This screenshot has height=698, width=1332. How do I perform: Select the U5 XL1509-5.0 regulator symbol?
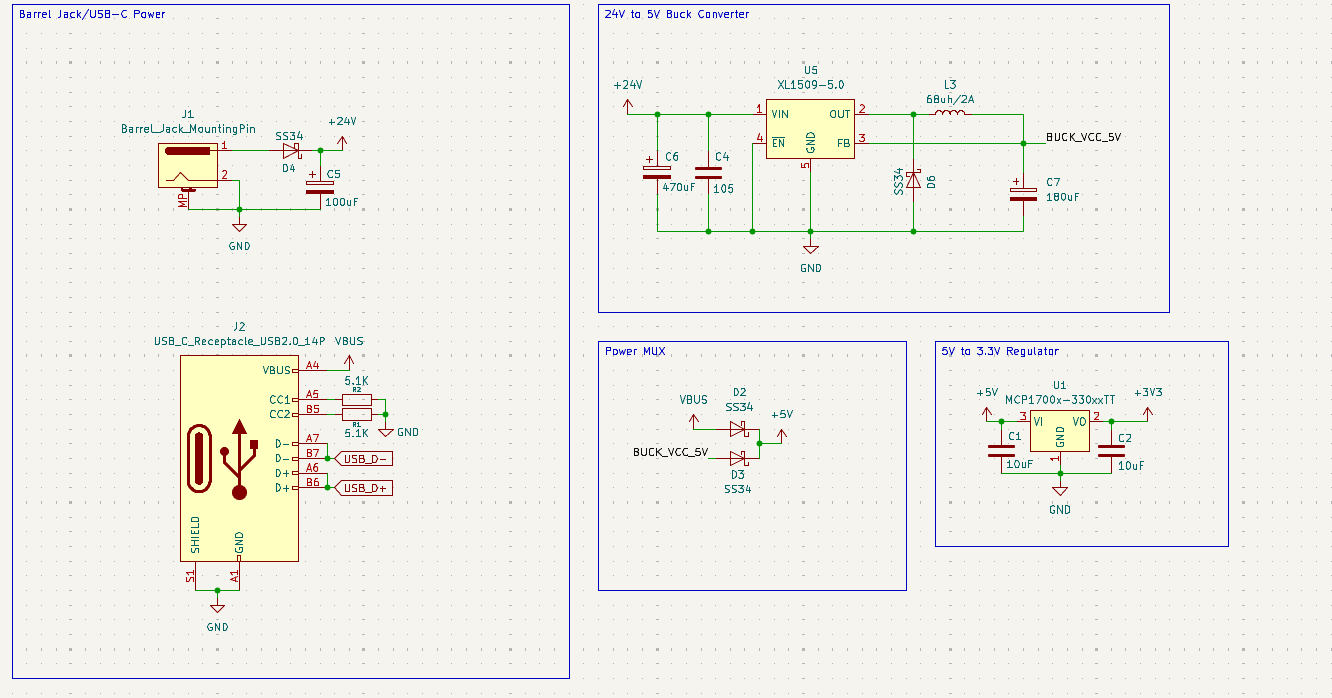coord(810,129)
